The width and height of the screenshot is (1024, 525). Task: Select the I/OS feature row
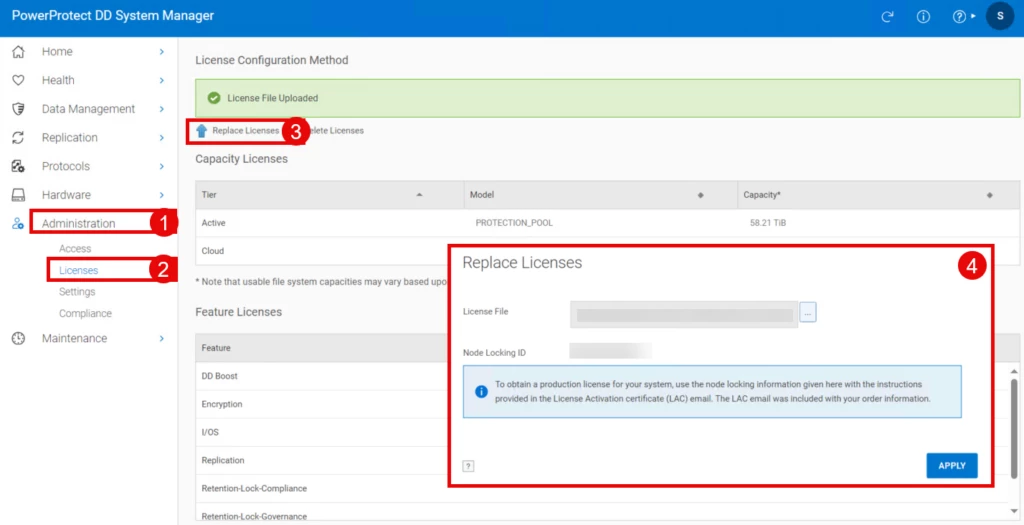pos(321,432)
